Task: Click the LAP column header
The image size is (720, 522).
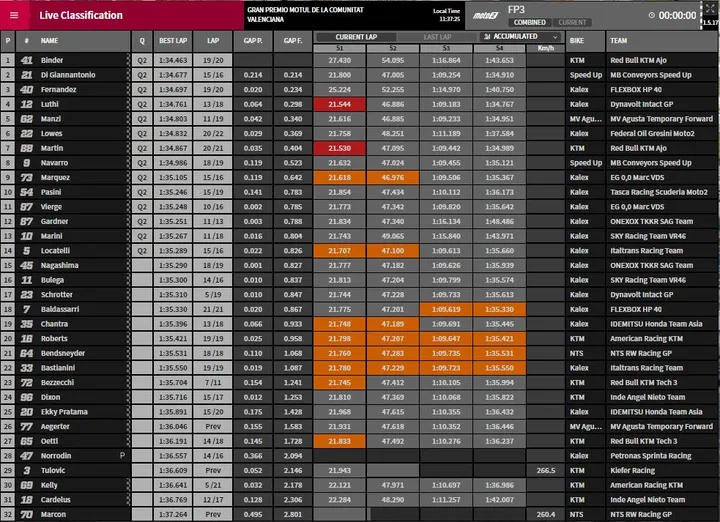Action: tap(213, 41)
